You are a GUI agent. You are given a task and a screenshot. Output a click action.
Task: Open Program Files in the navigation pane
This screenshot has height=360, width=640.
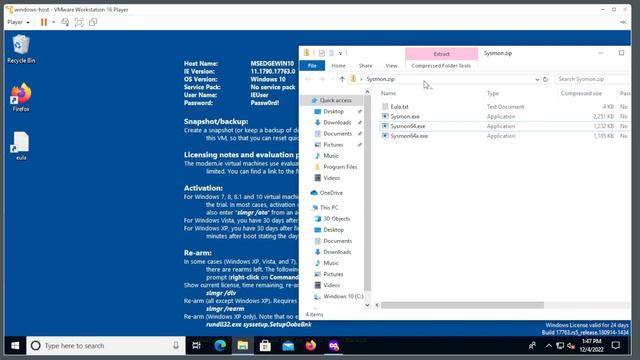(340, 167)
